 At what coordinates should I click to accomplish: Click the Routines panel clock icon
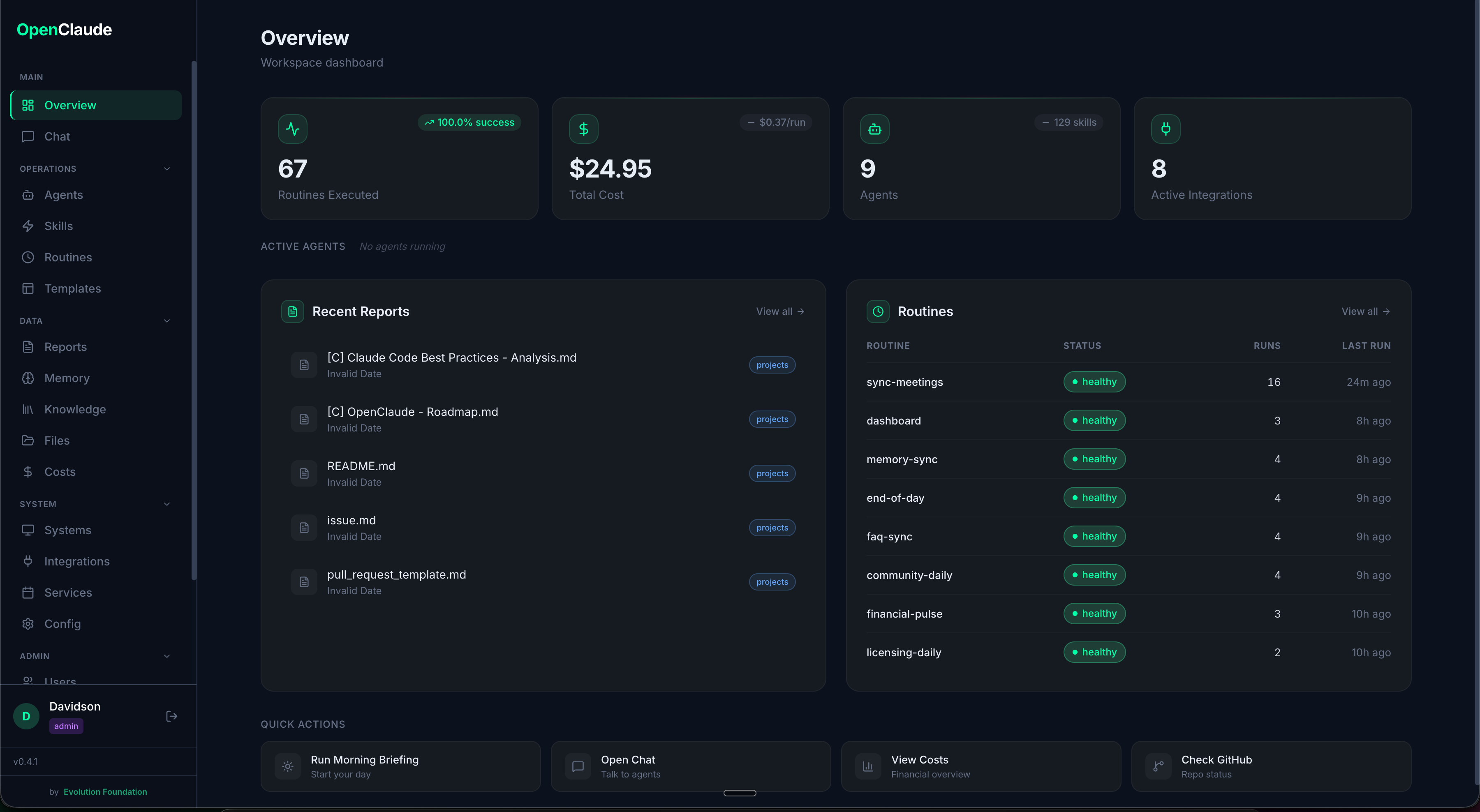click(x=878, y=311)
